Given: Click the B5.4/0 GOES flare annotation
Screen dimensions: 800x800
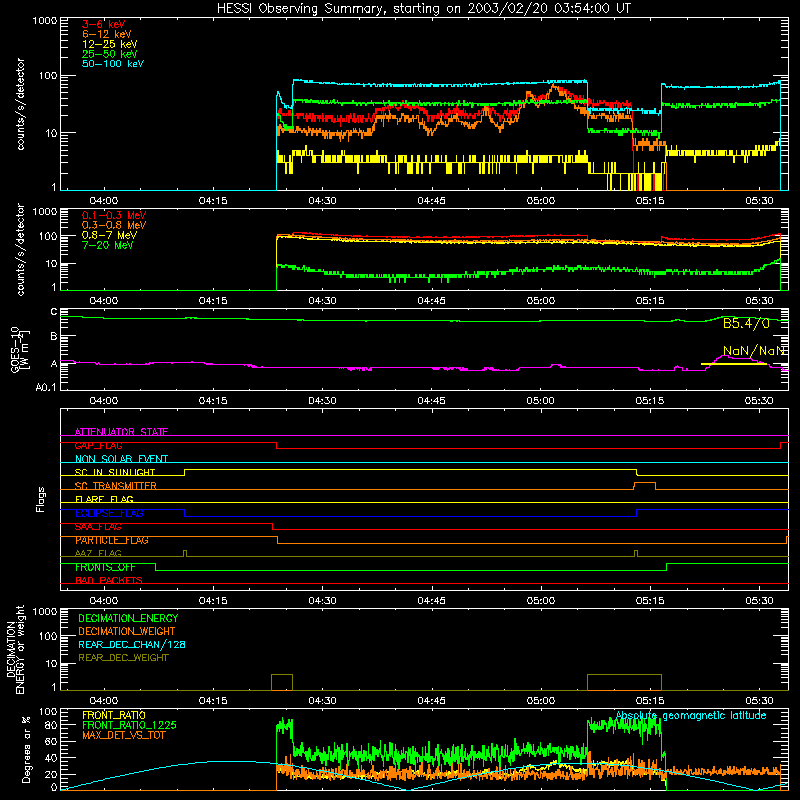Looking at the screenshot, I should (x=746, y=323).
